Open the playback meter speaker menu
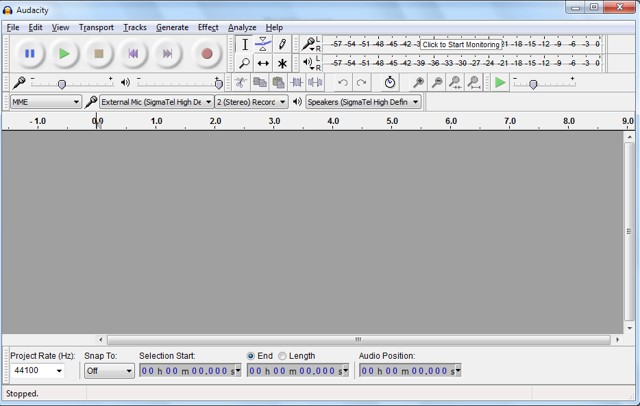 tap(309, 63)
